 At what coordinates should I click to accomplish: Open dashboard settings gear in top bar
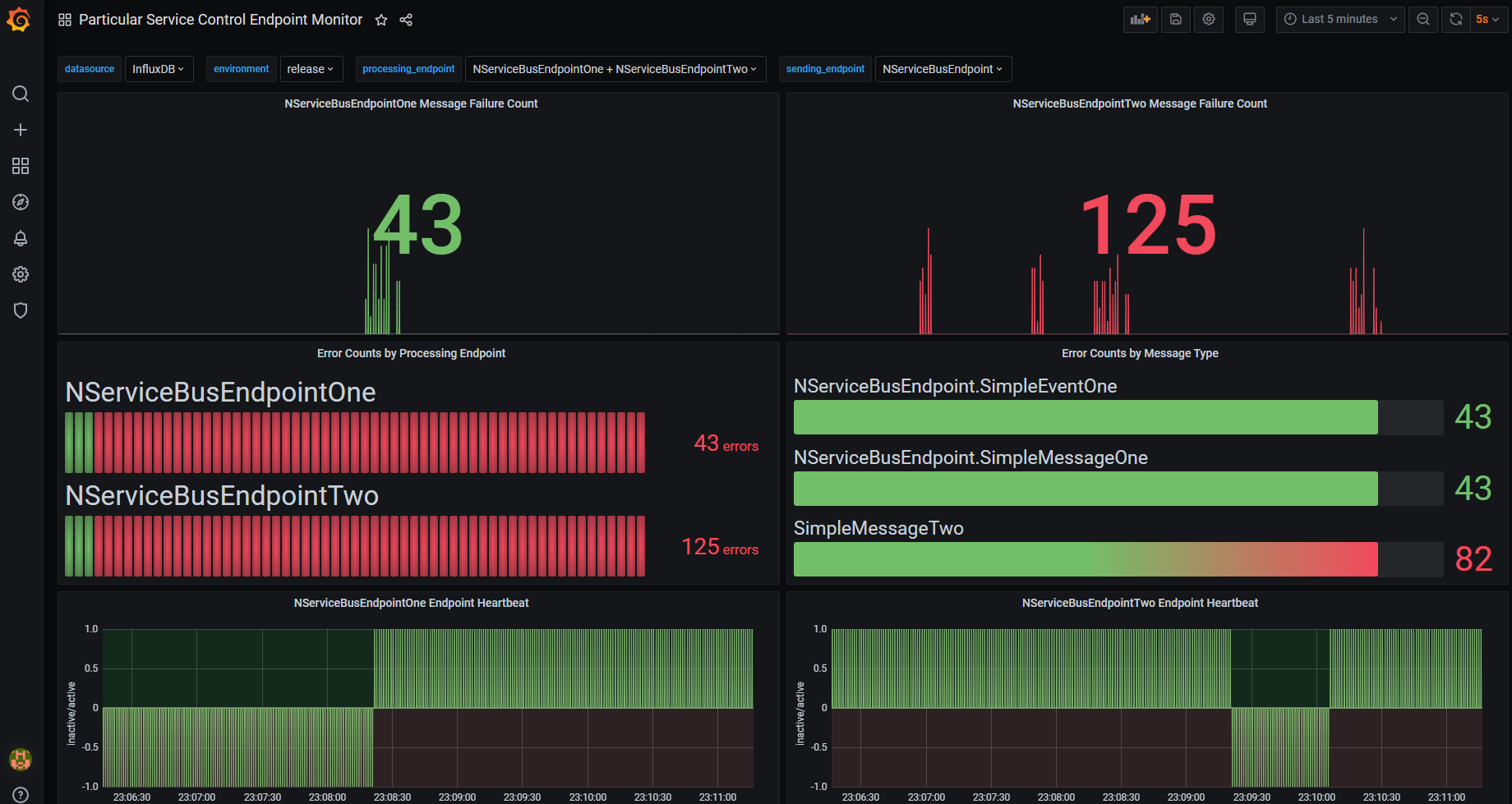(x=1209, y=19)
